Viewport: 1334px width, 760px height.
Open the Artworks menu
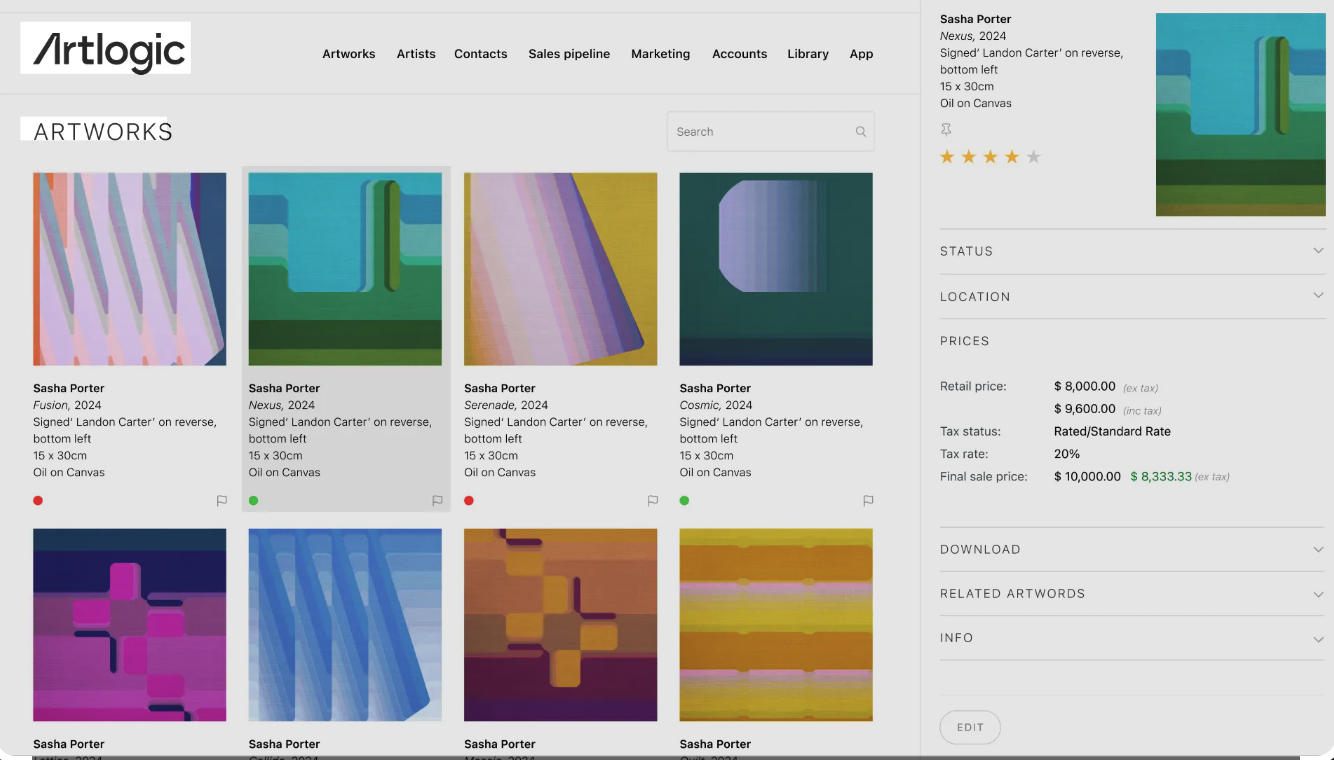pyautogui.click(x=349, y=54)
